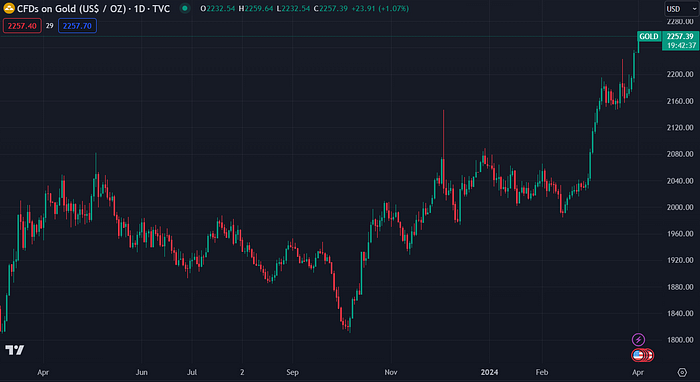700x382 pixels.
Task: Click the green GOLD price label tag
Action: [x=649, y=37]
